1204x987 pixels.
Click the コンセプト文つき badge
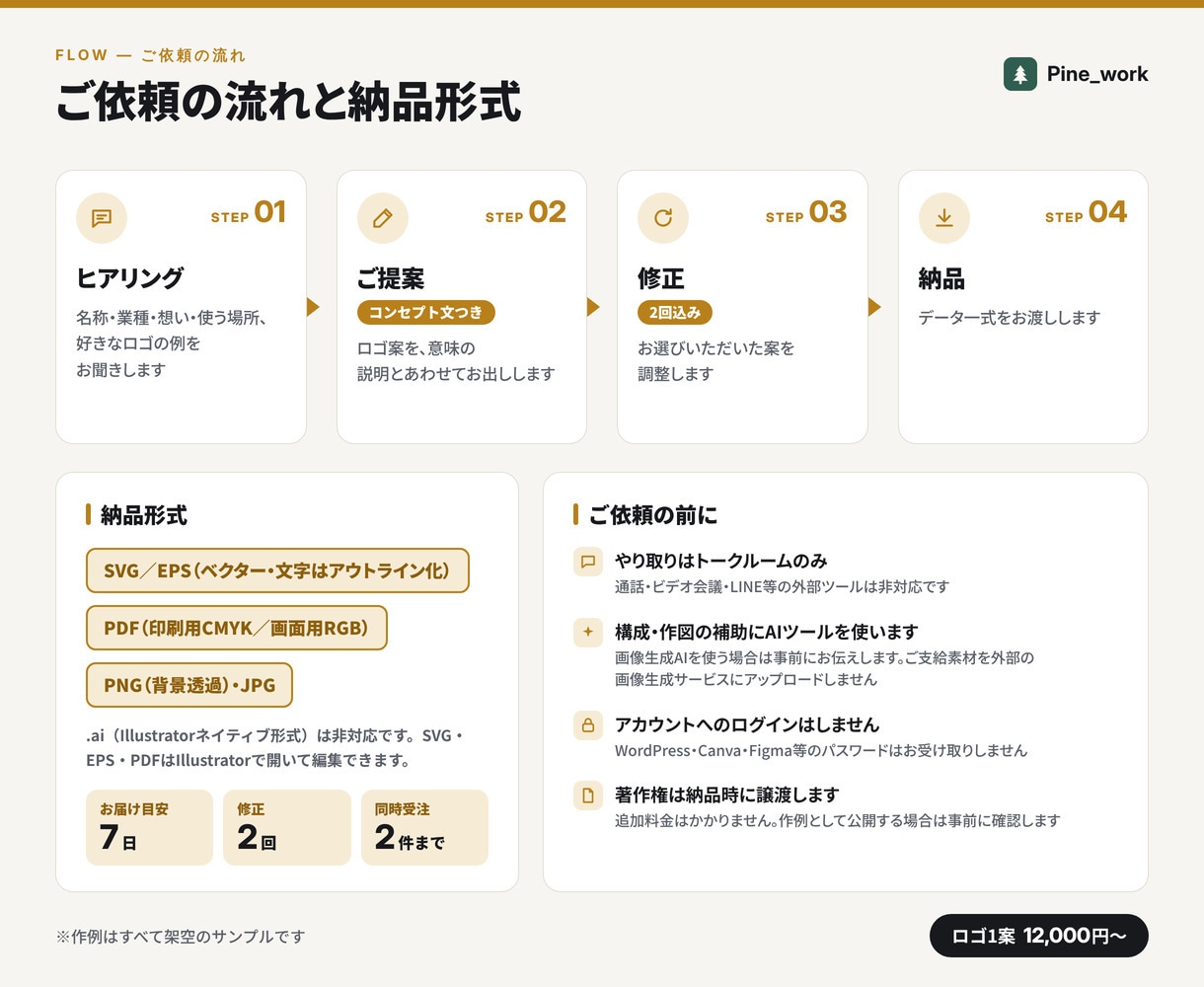(426, 313)
